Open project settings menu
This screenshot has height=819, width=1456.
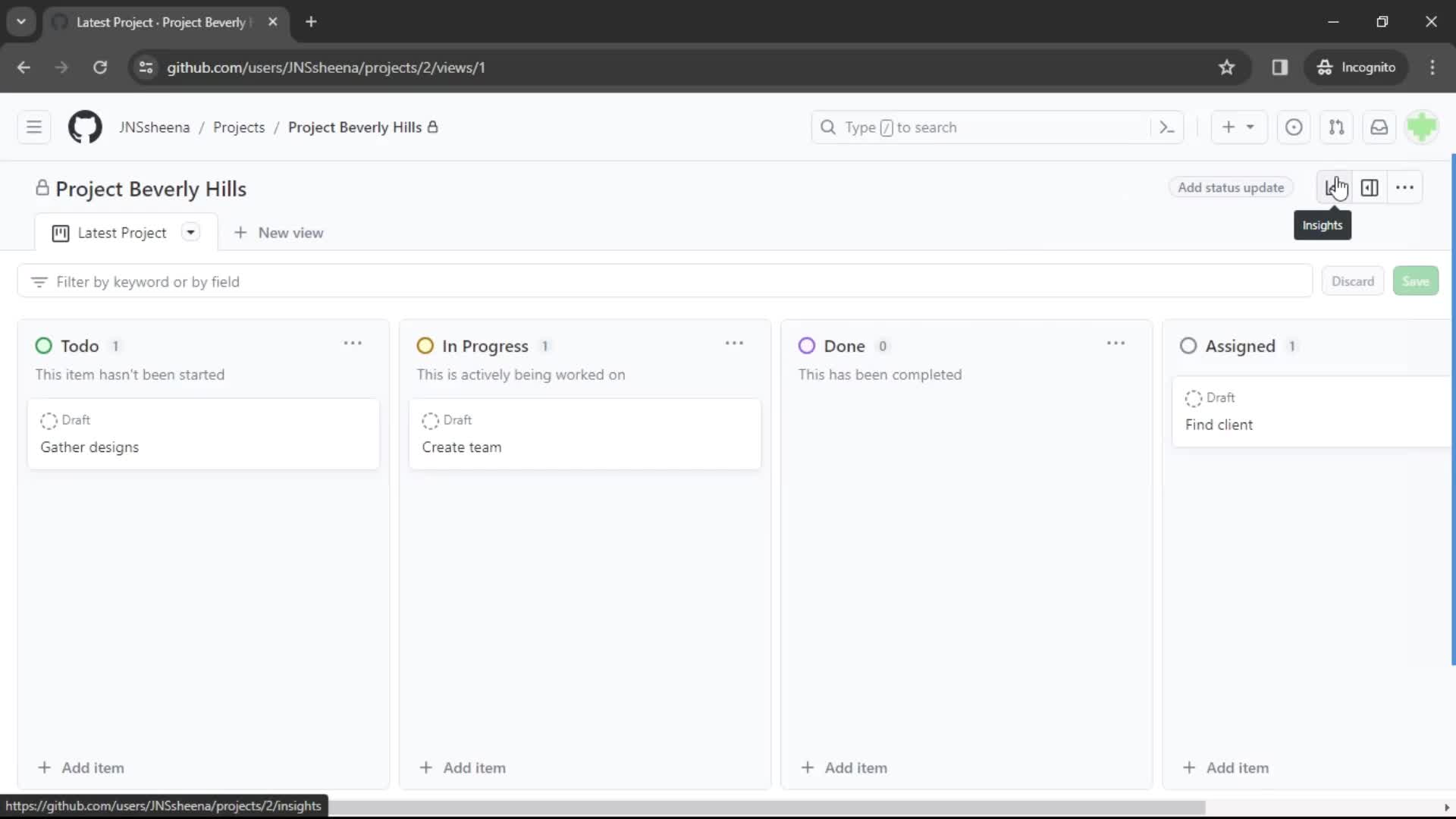click(x=1405, y=187)
